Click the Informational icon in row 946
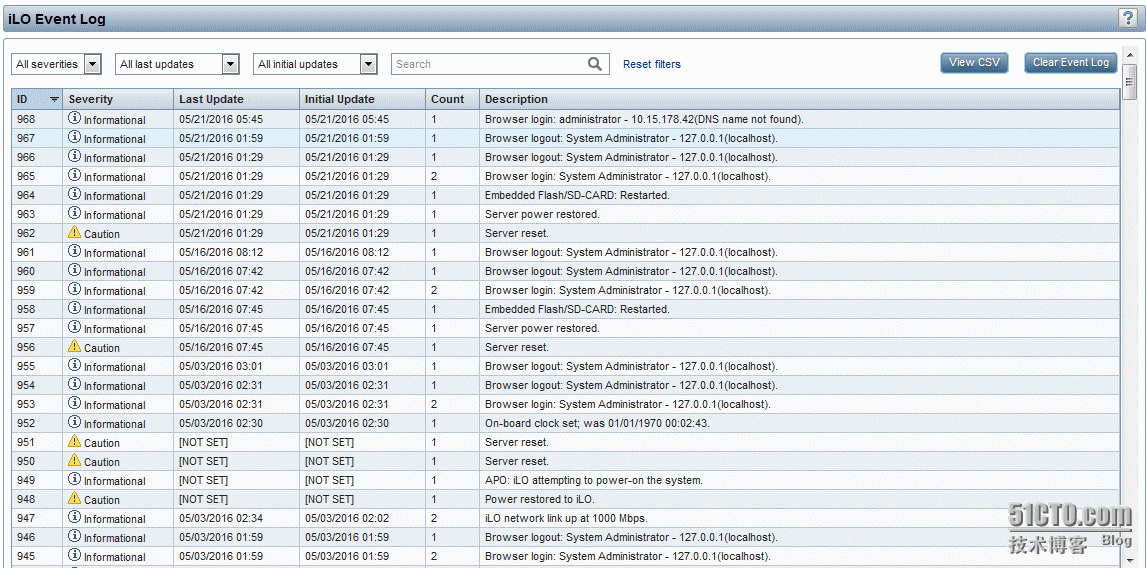The height and width of the screenshot is (568, 1146). 75,536
